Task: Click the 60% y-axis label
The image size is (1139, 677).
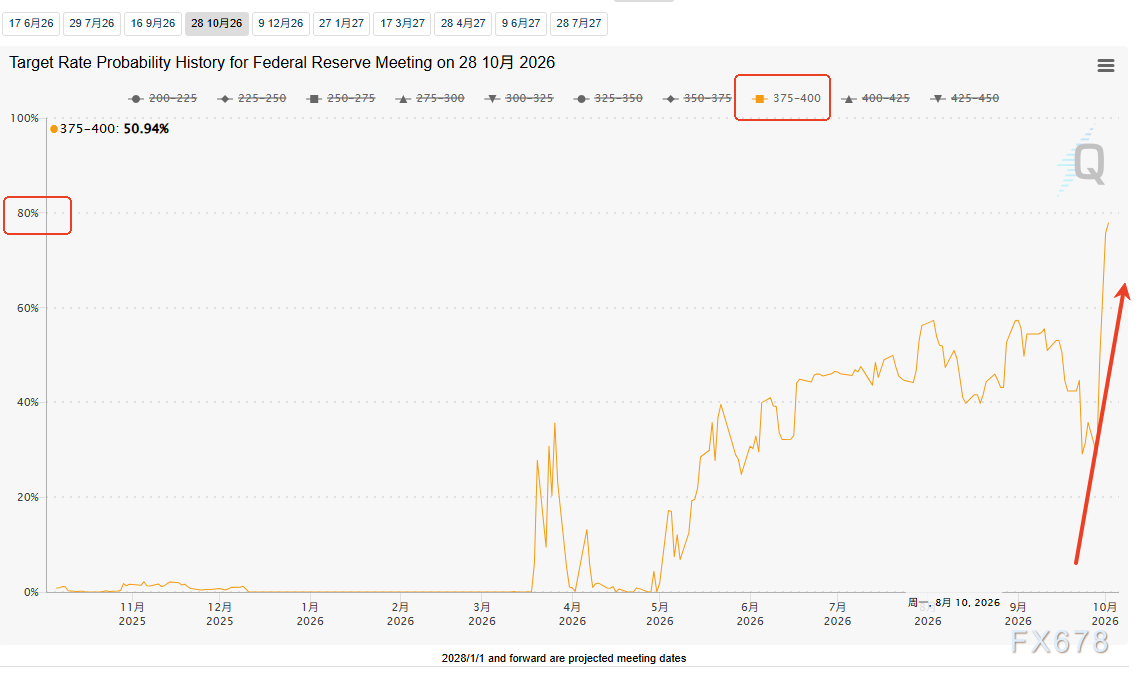Action: [x=28, y=308]
